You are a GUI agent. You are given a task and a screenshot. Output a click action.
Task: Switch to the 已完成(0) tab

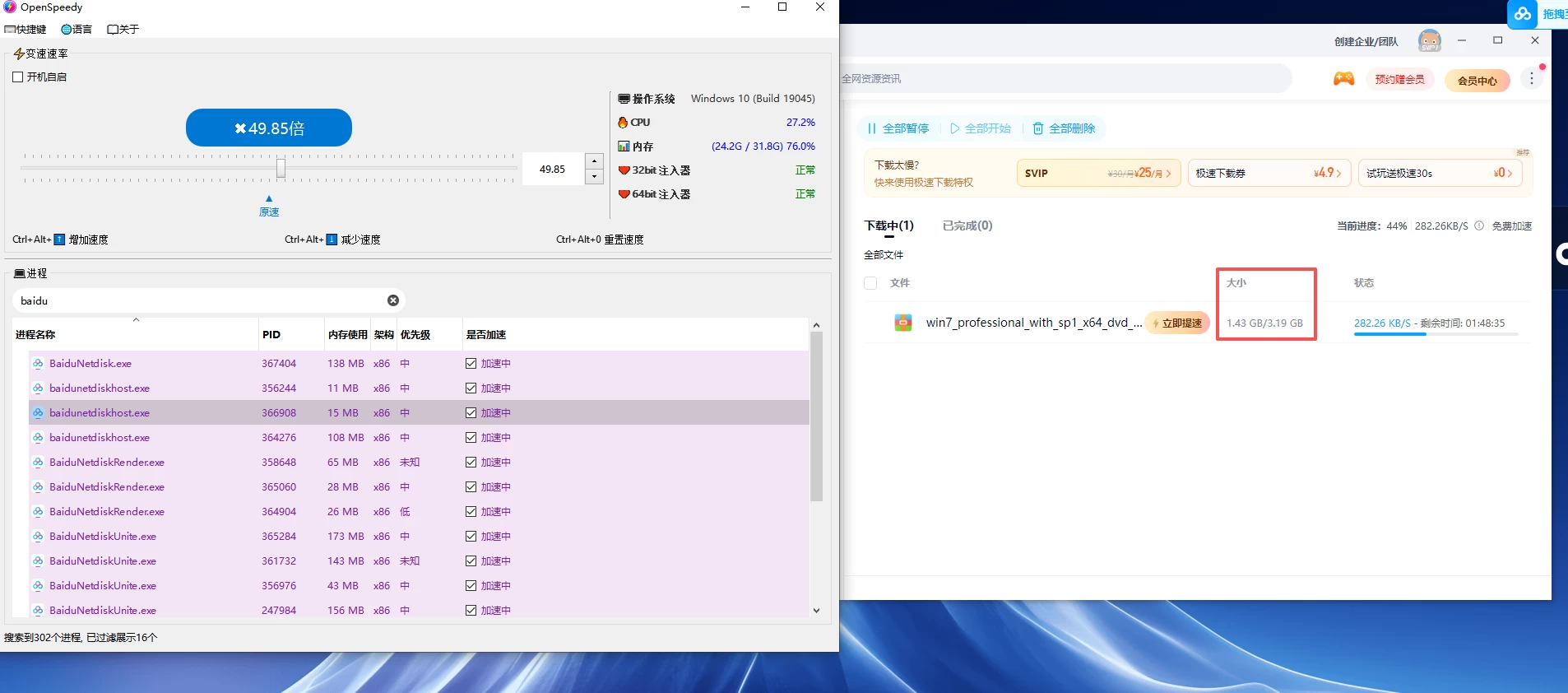(967, 226)
